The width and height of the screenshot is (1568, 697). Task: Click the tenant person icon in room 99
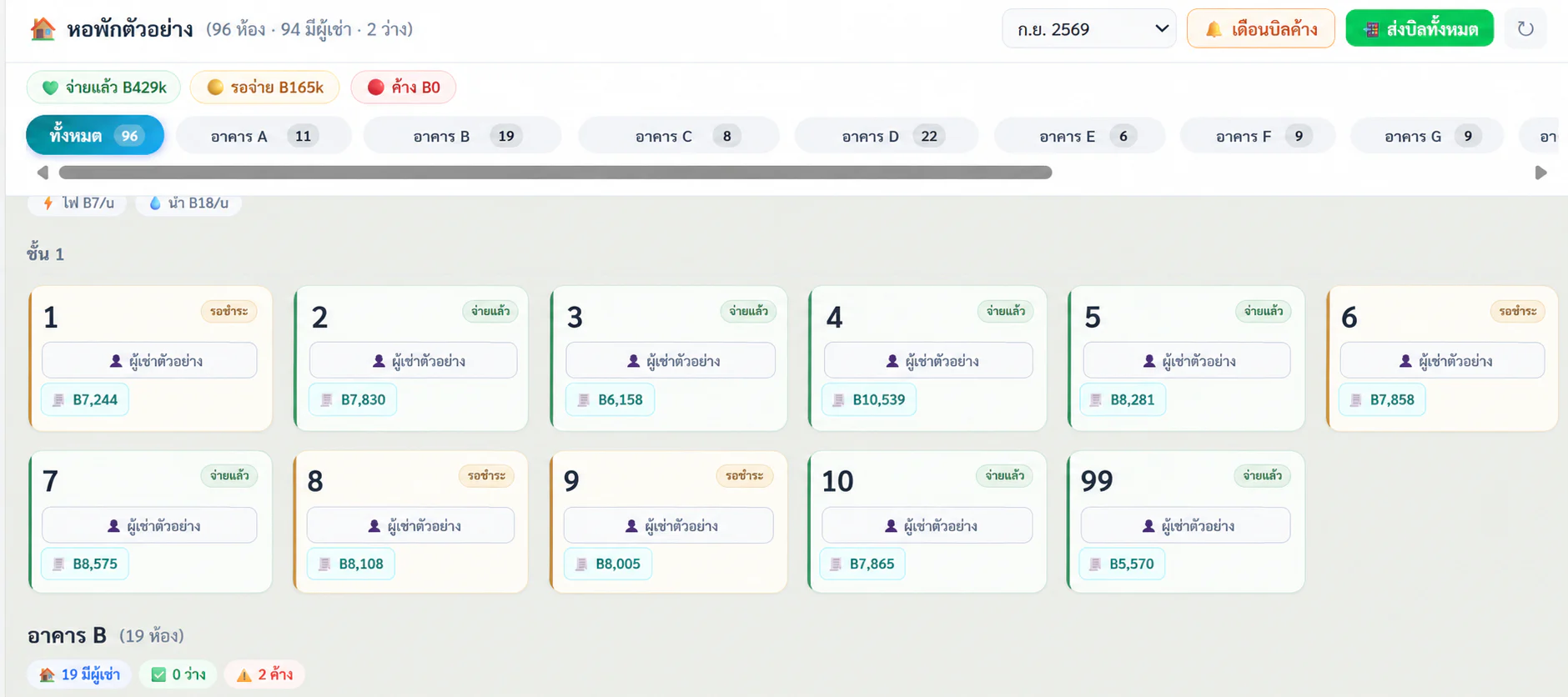click(x=1148, y=526)
